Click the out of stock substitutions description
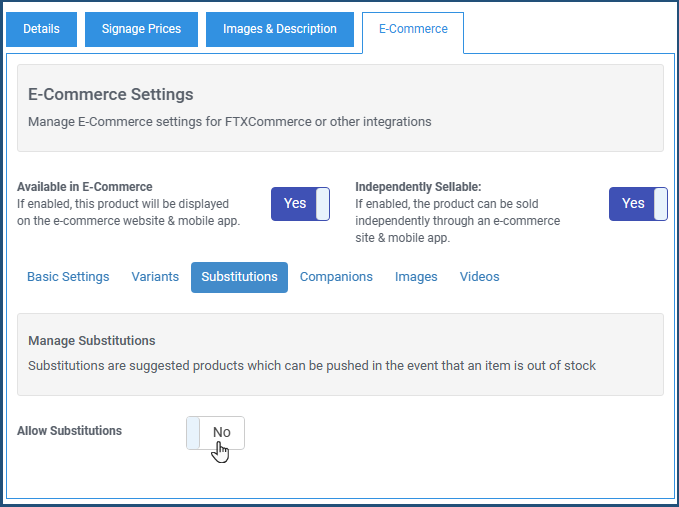Viewport: 679px width, 507px height. [312, 366]
